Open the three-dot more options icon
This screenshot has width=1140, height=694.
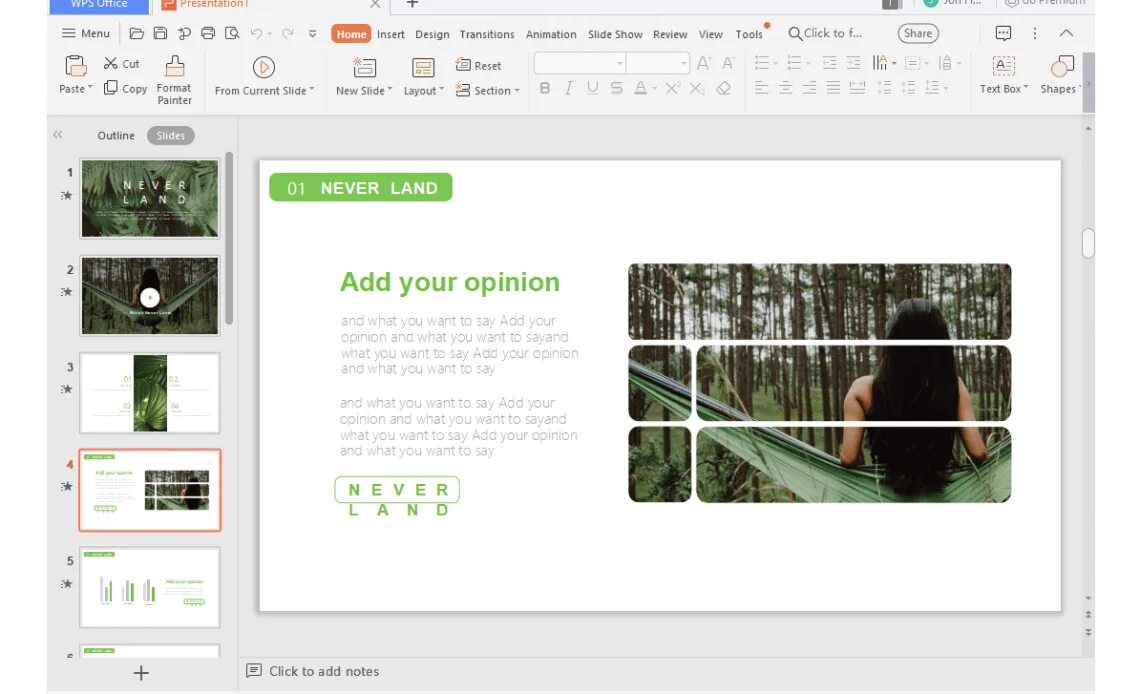click(1035, 33)
